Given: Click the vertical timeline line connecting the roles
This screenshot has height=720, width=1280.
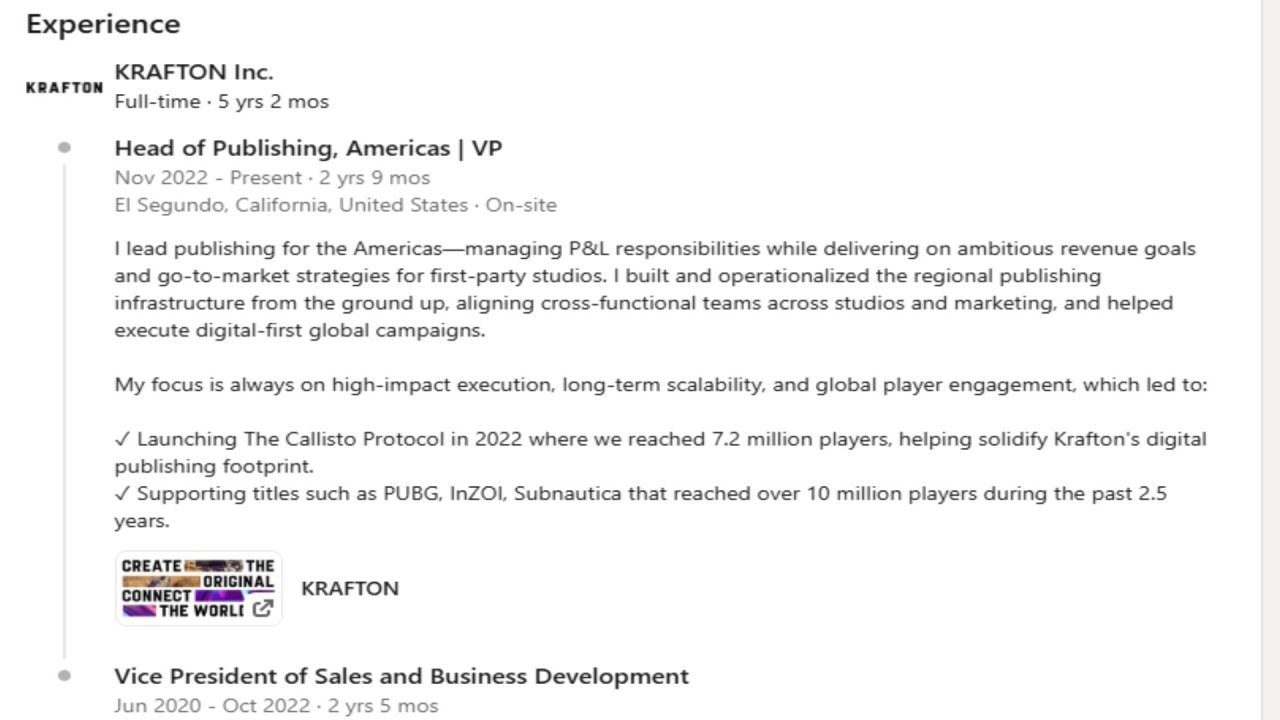Looking at the screenshot, I should point(65,410).
